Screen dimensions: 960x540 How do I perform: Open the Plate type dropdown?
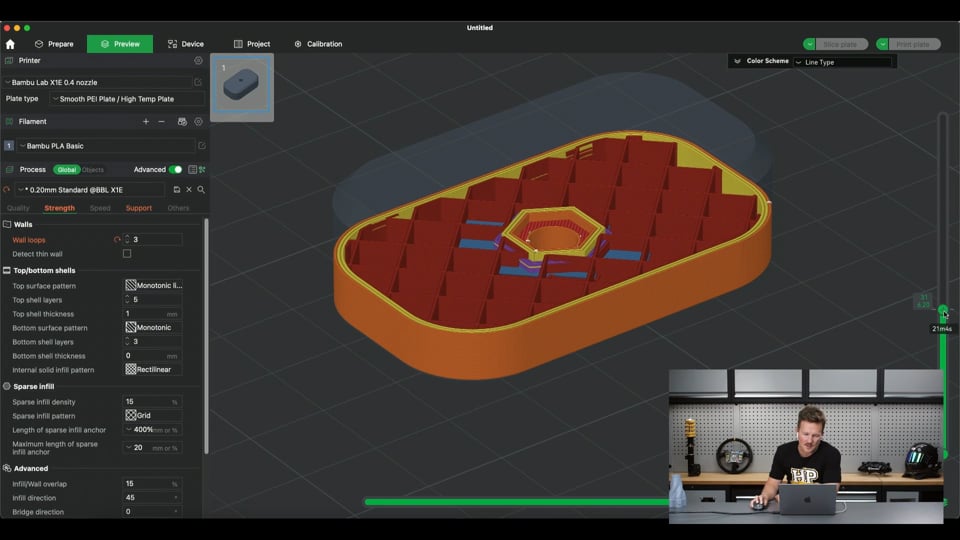coord(127,99)
